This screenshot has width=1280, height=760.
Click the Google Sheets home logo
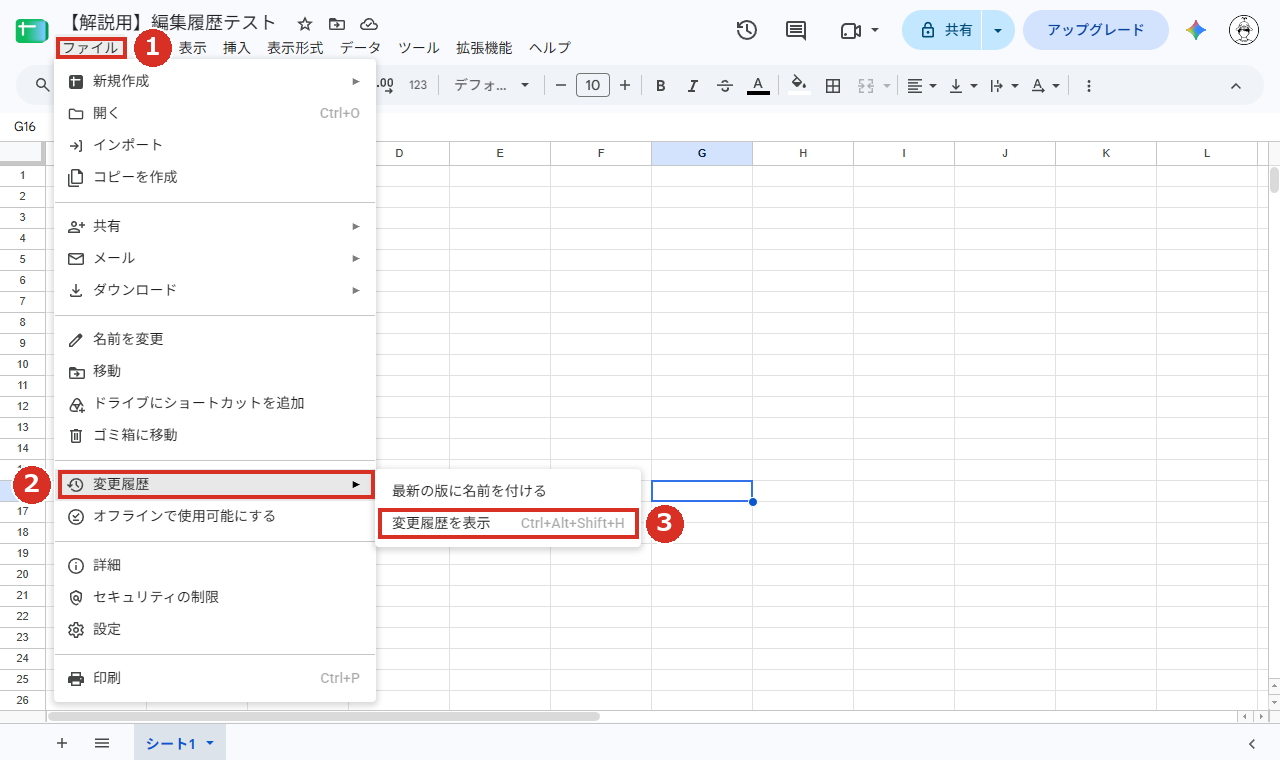click(31, 30)
